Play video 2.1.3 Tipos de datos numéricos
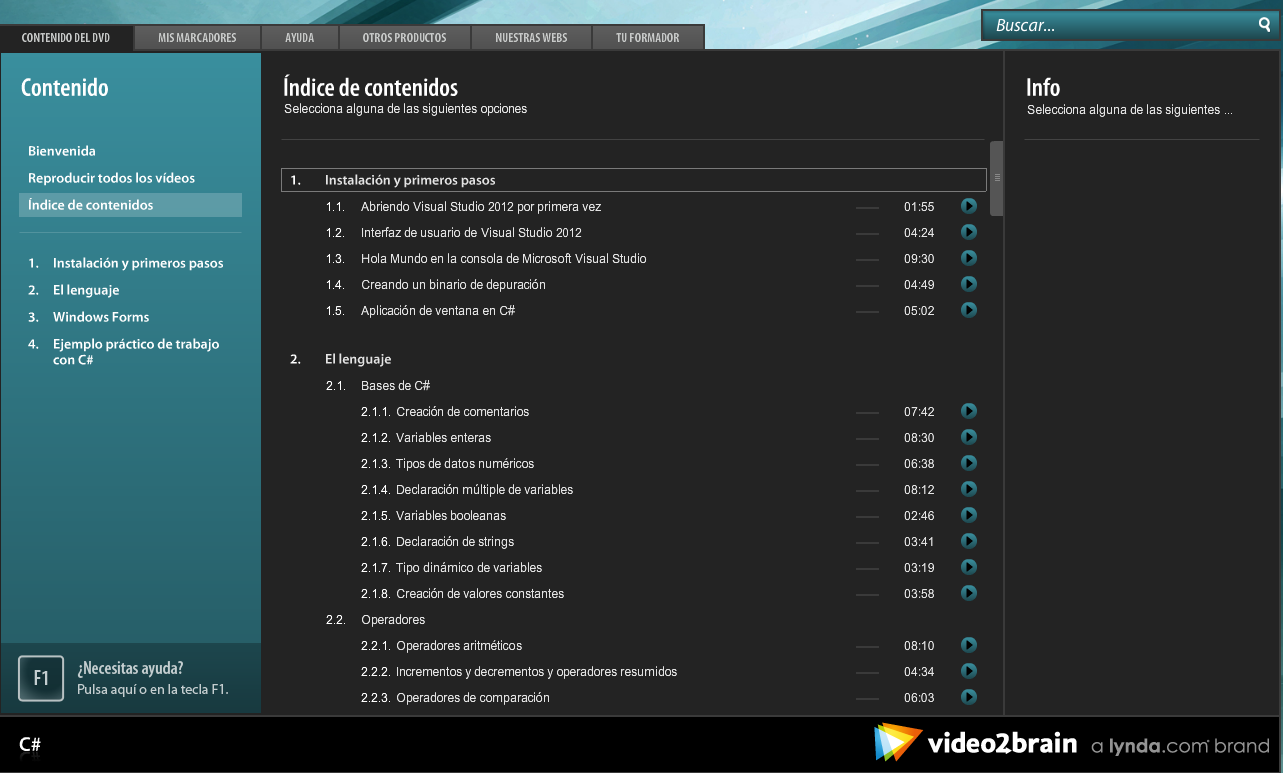Viewport: 1283px width, 773px height. click(968, 463)
